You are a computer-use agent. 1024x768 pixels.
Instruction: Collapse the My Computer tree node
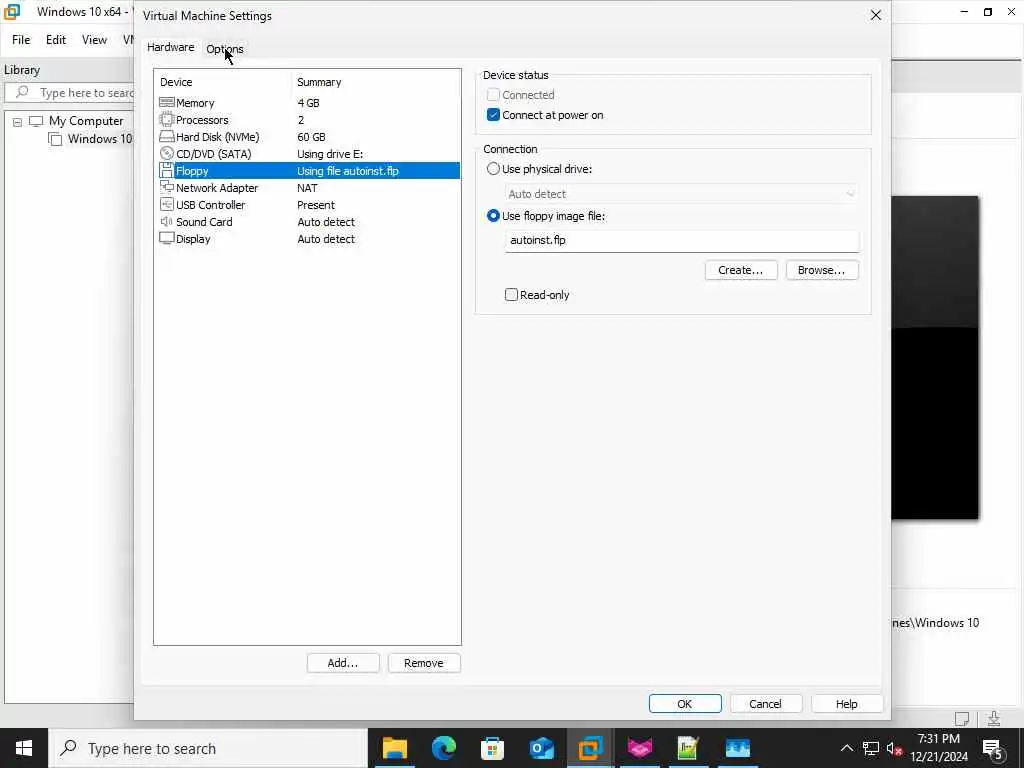[x=18, y=121]
